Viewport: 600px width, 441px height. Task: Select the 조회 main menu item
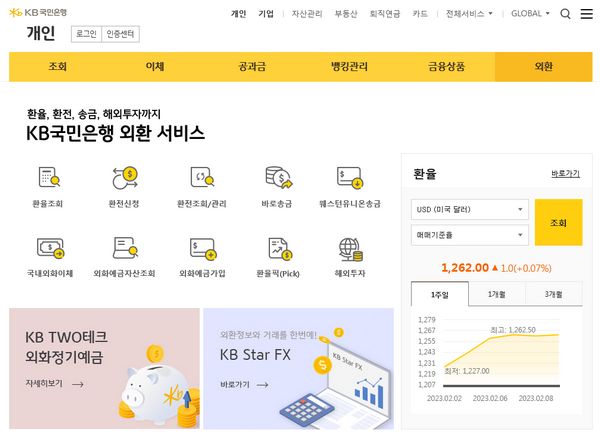(x=57, y=67)
